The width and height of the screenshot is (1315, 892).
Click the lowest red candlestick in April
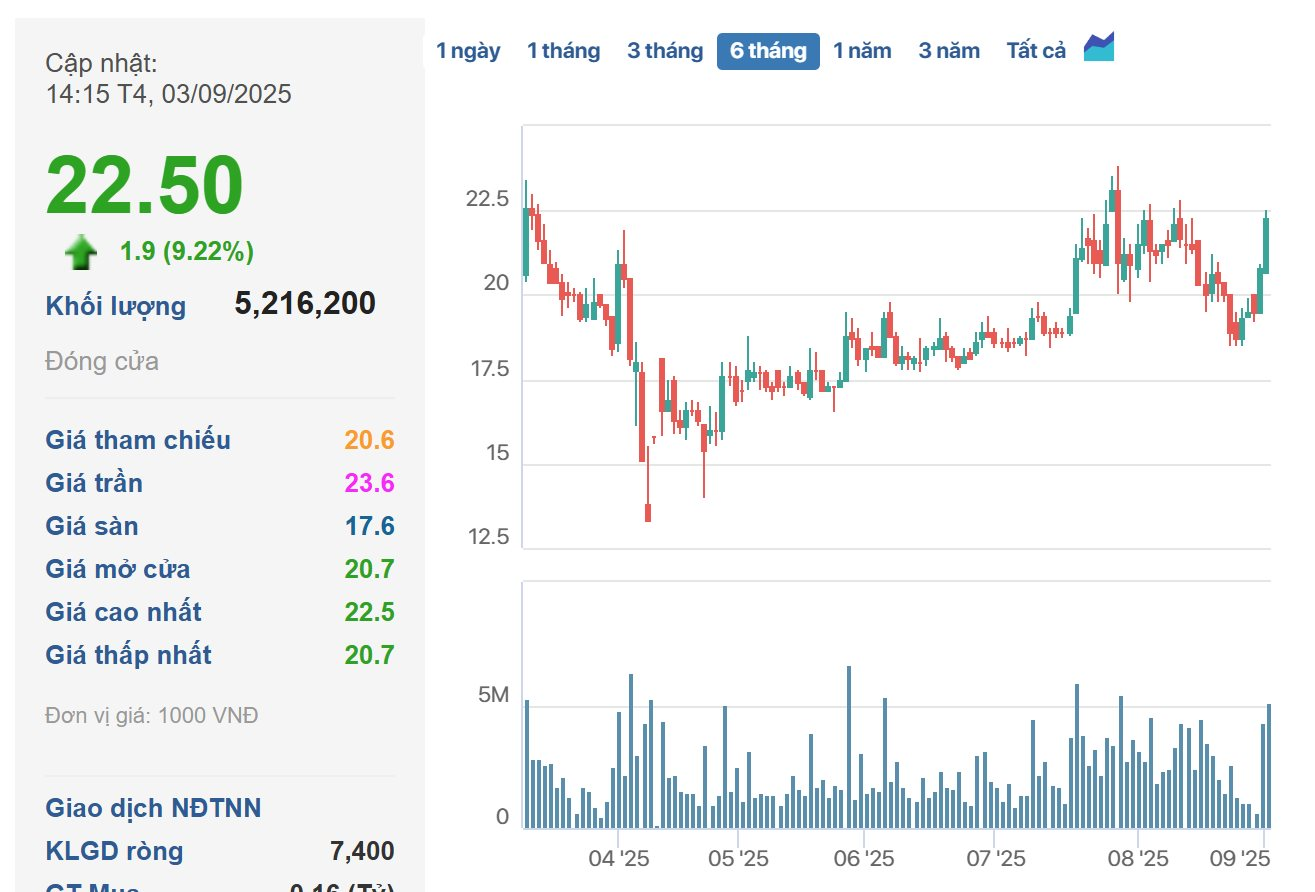pyautogui.click(x=648, y=511)
